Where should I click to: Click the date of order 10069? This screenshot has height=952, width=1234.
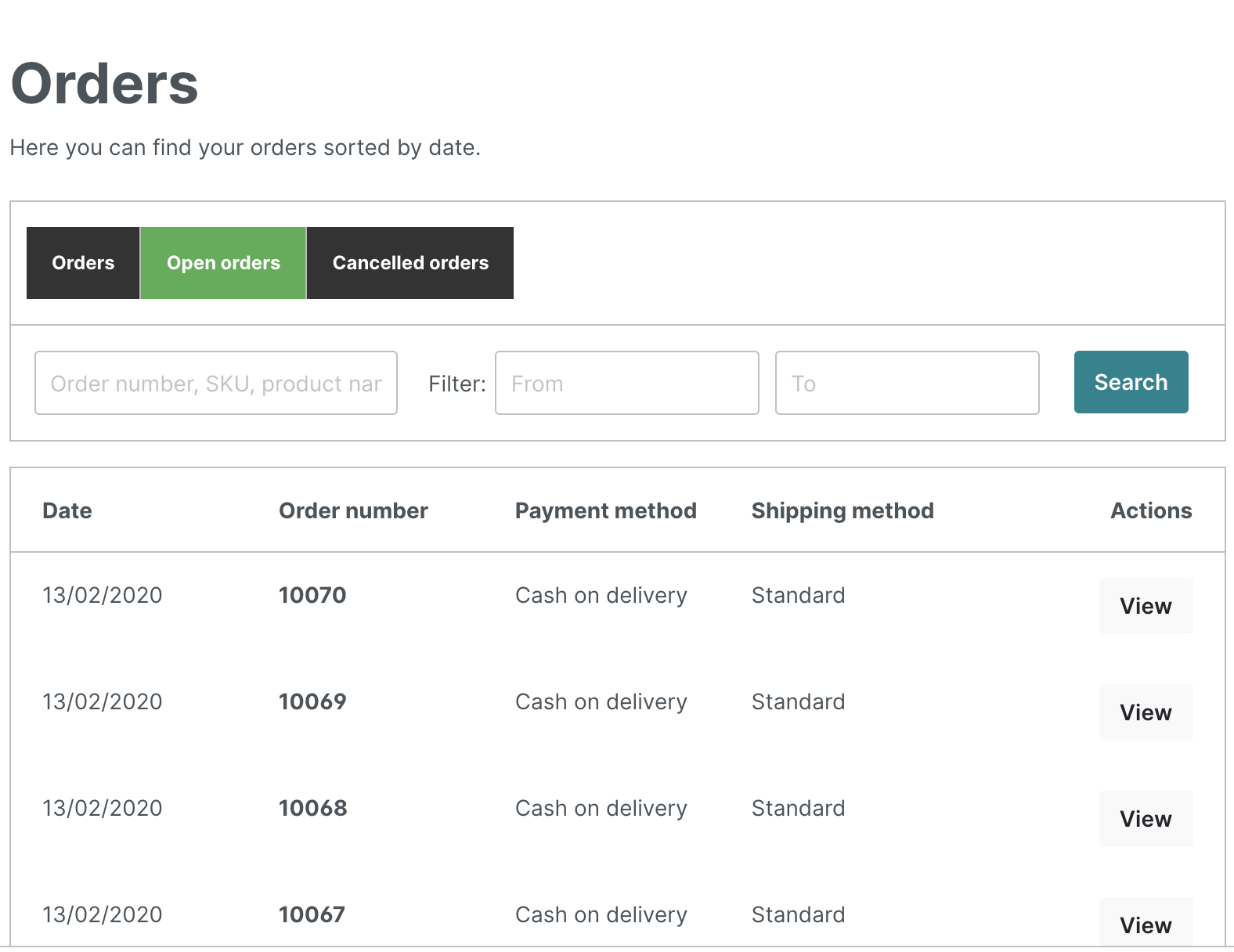[x=103, y=701]
